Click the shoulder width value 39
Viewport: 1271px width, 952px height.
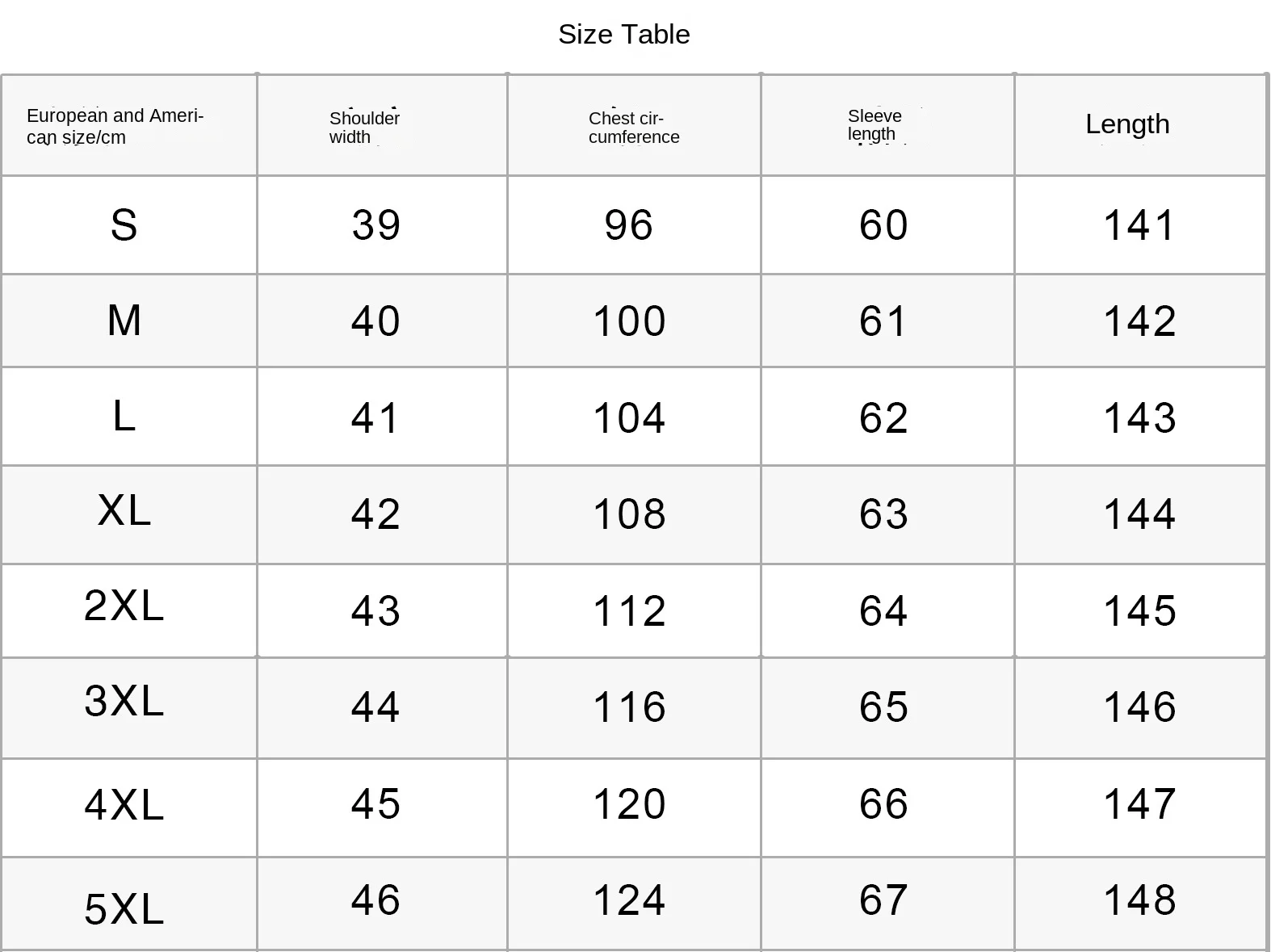[x=375, y=225]
